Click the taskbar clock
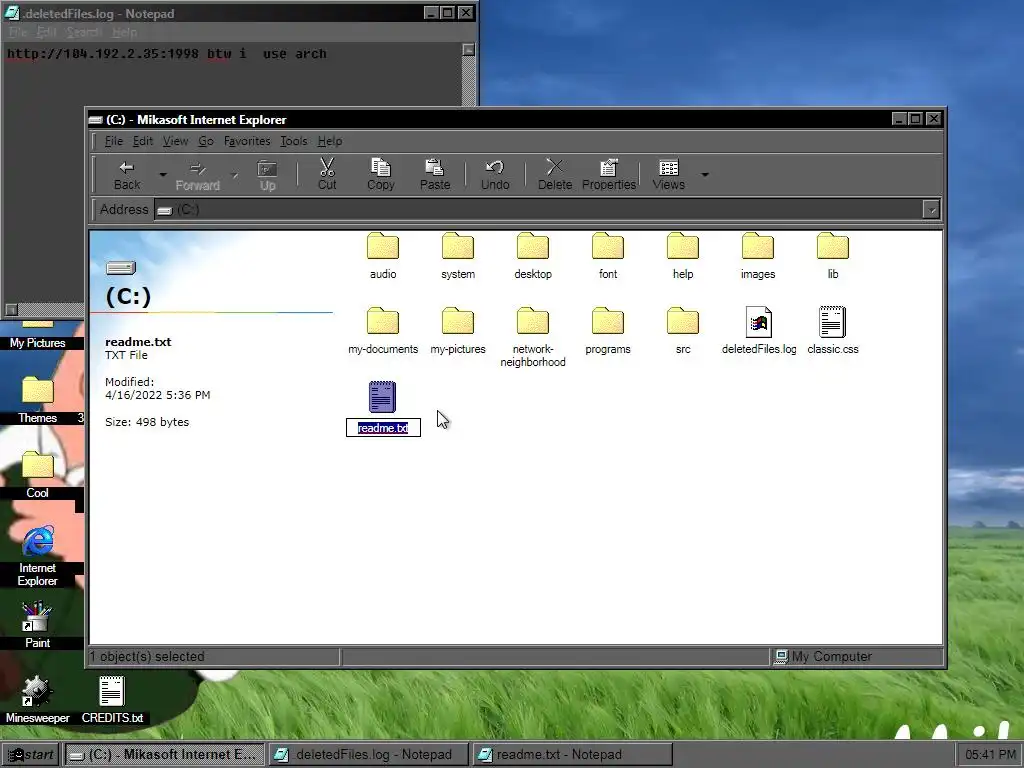Viewport: 1024px width, 768px height. [x=989, y=754]
